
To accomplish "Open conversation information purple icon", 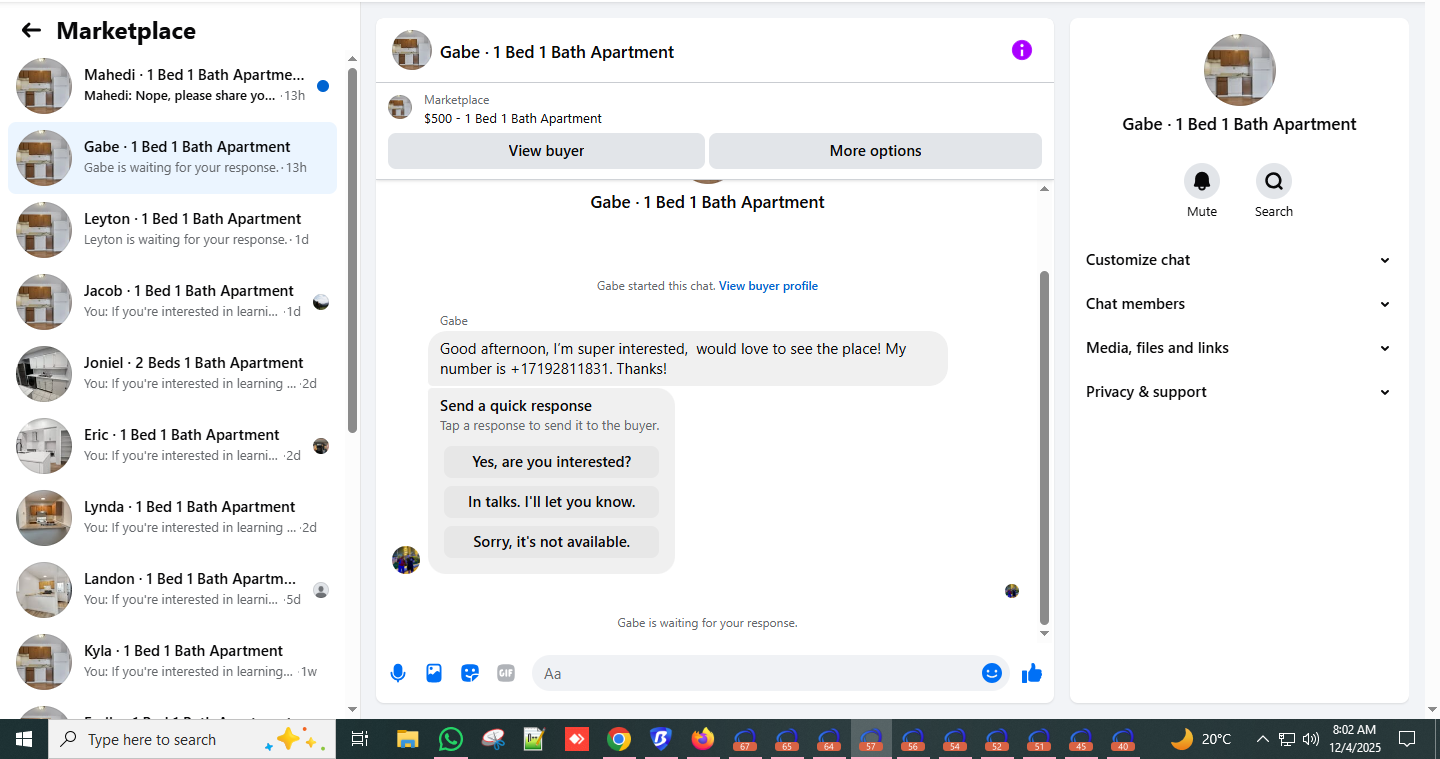I will pyautogui.click(x=1021, y=50).
